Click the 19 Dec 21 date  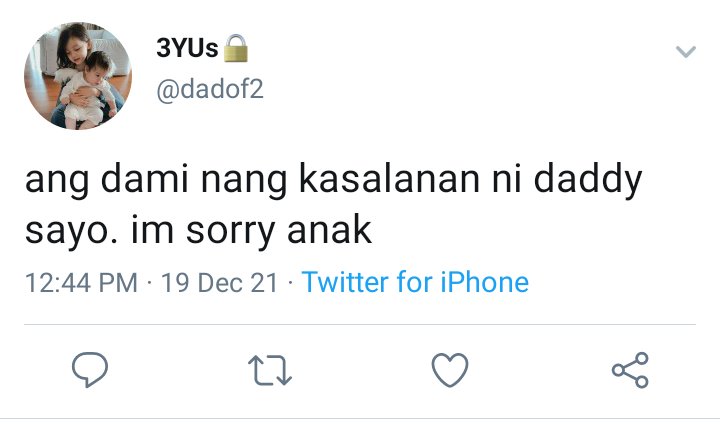[x=219, y=282]
